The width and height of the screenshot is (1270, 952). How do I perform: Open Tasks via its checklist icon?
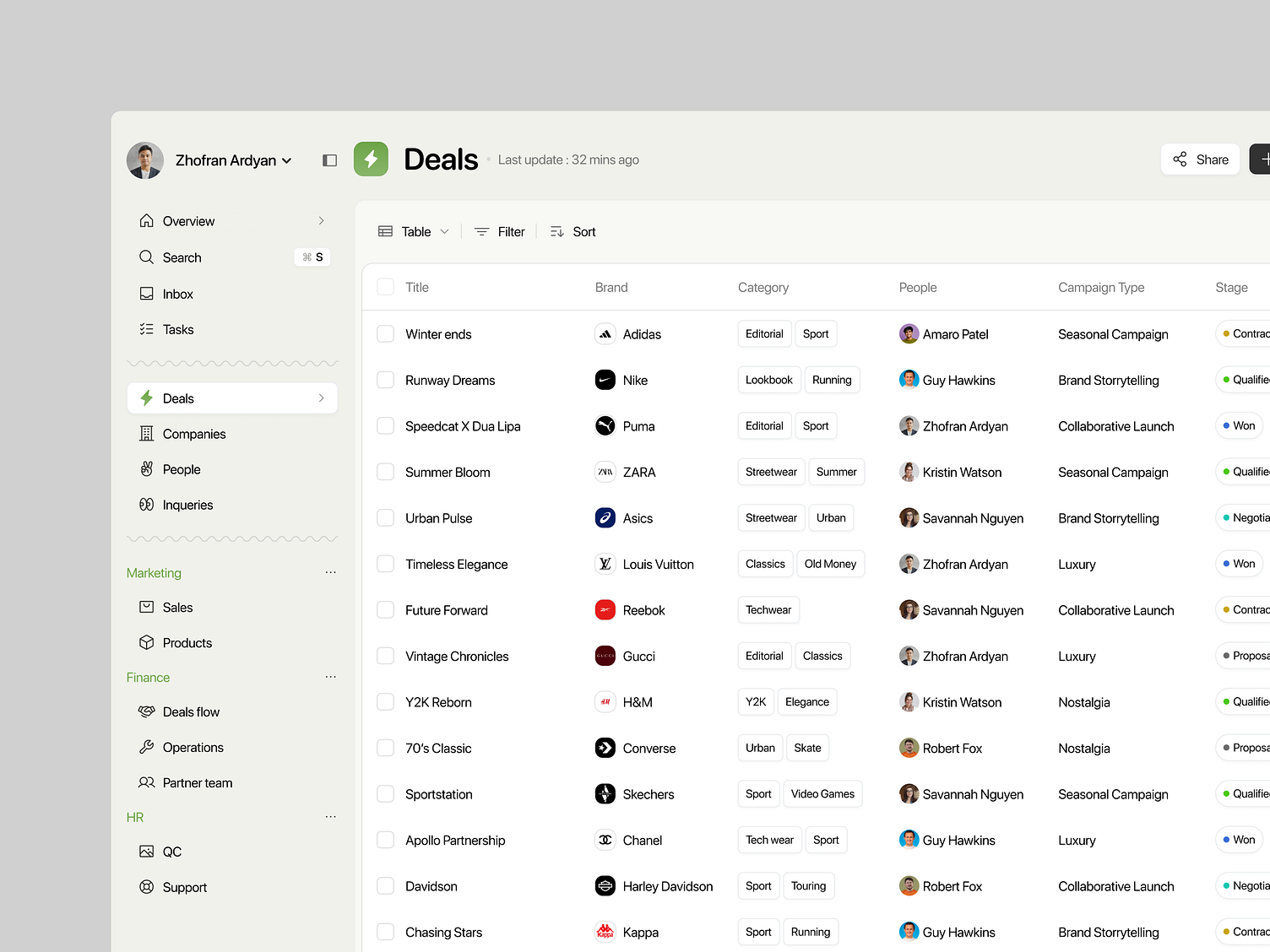click(147, 329)
